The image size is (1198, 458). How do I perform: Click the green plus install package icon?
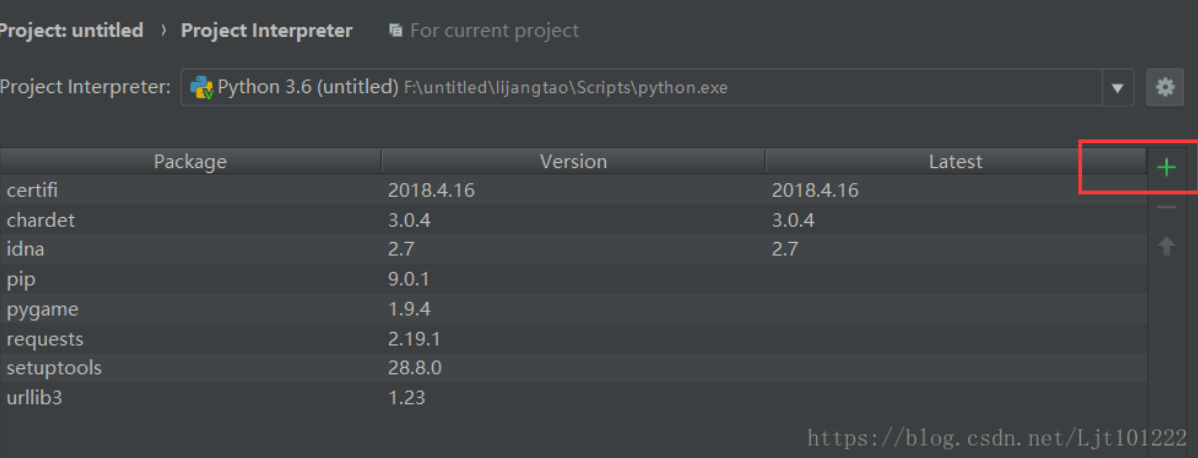pyautogui.click(x=1166, y=167)
